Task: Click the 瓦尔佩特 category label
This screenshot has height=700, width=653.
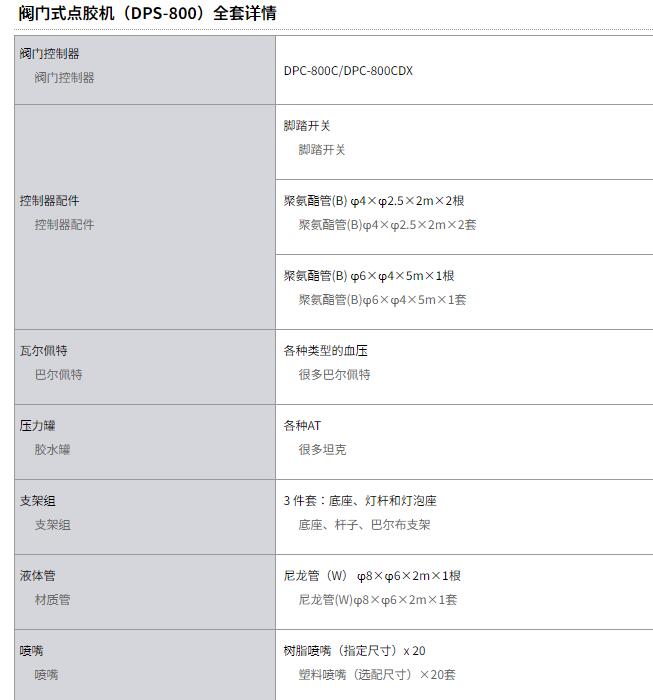Action: coord(43,351)
